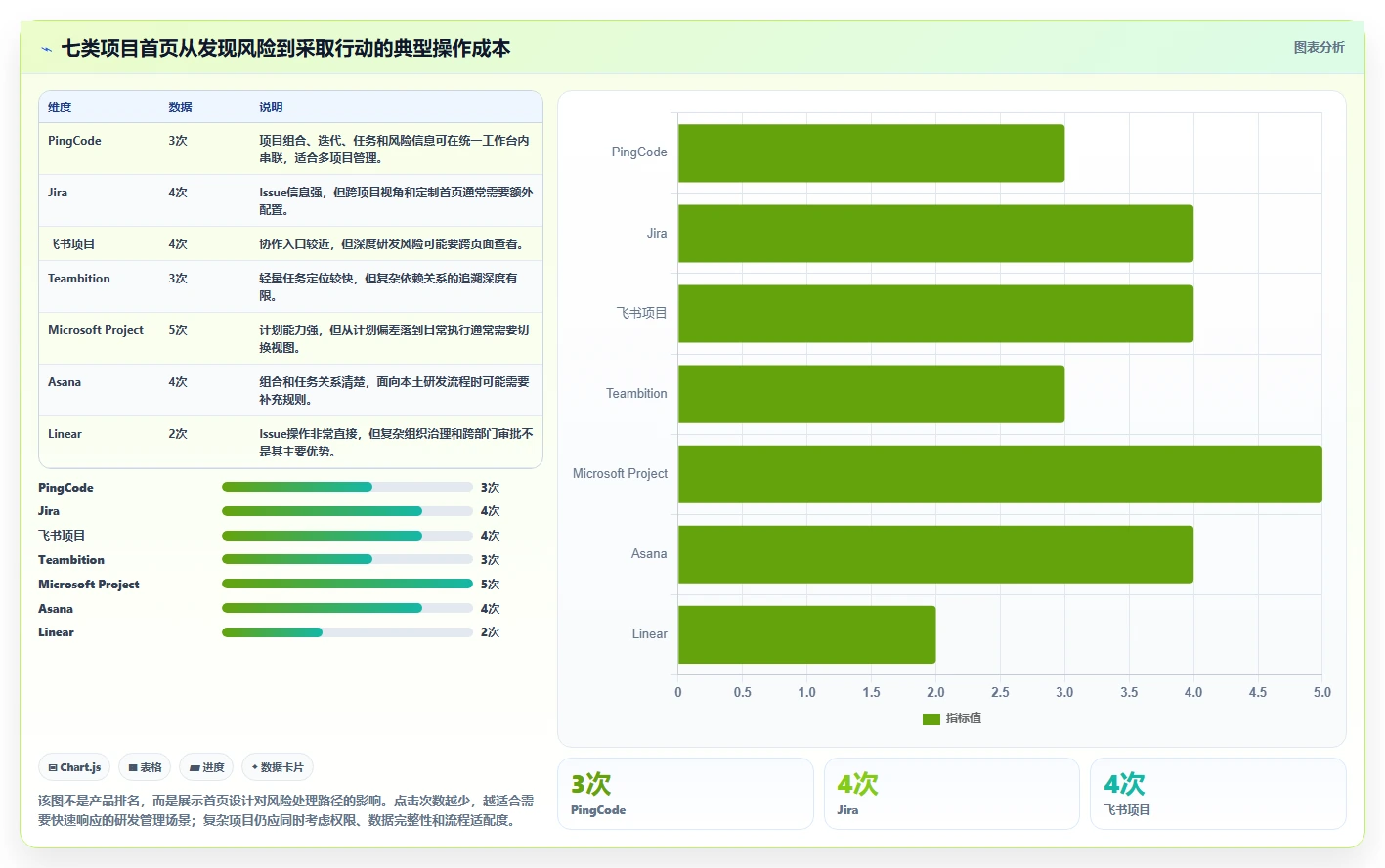Image resolution: width=1385 pixels, height=868 pixels.
Task: Click the title icon beside the headline
Action: tap(46, 49)
